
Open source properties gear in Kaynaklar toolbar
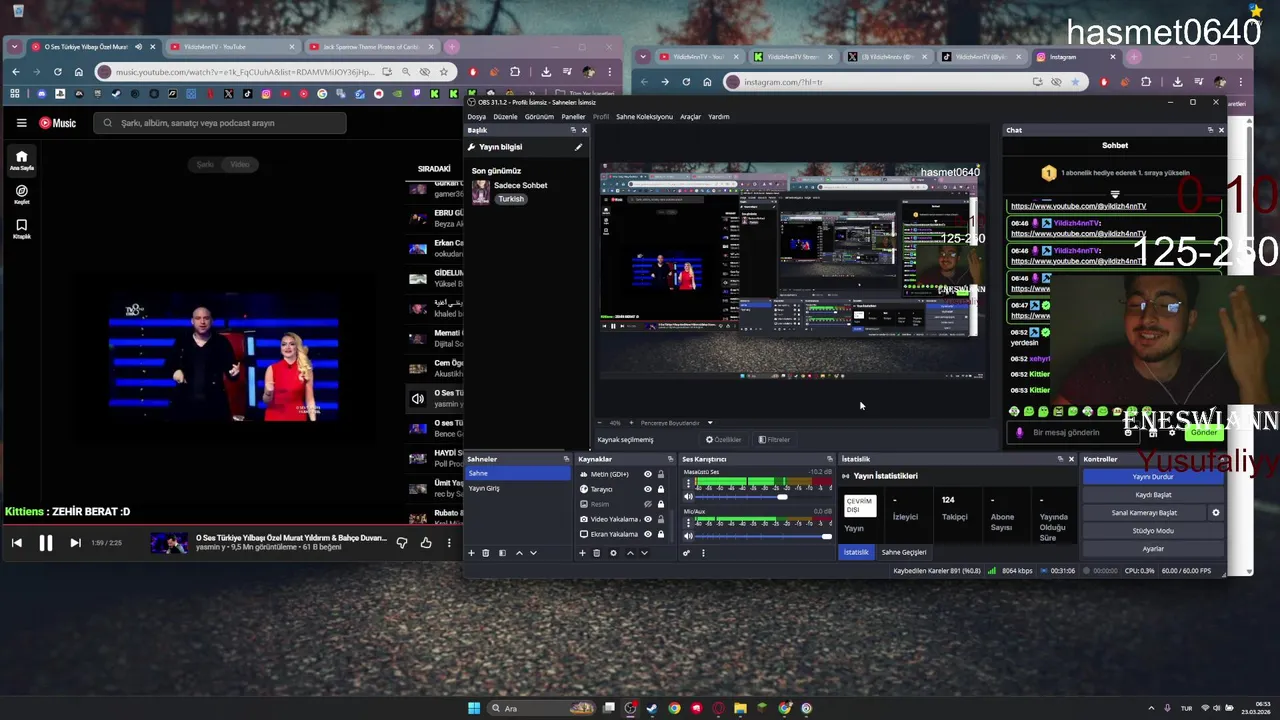[613, 553]
